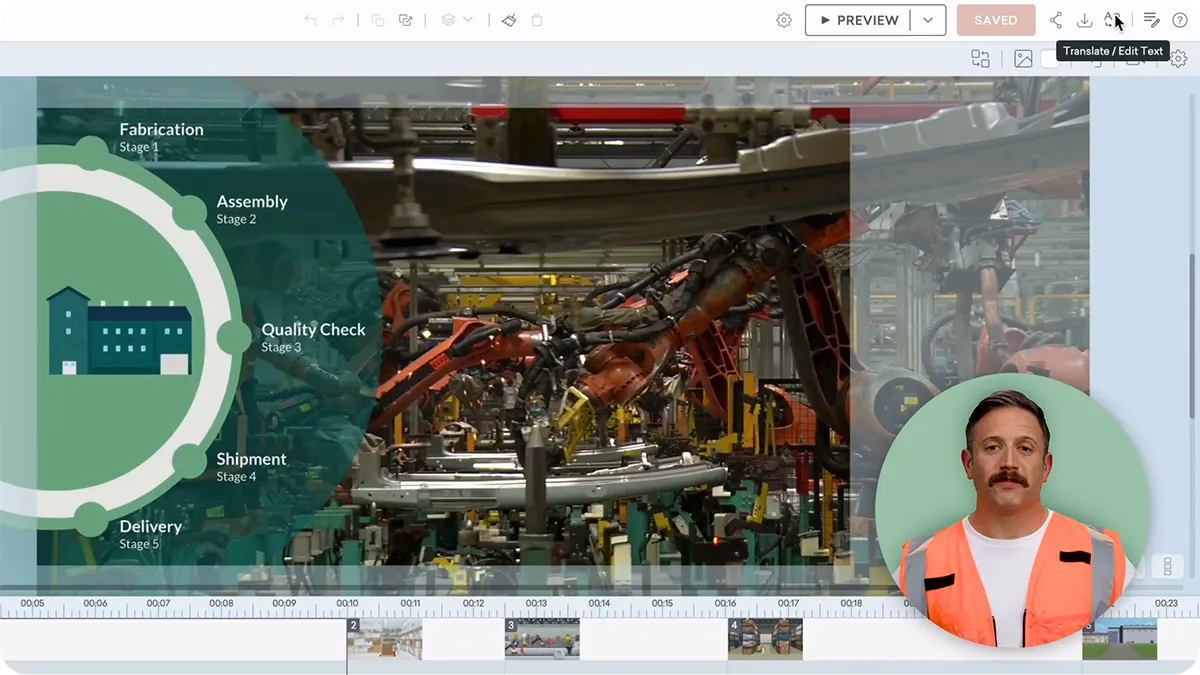Open the help question mark icon
The height and width of the screenshot is (675, 1200).
pos(1180,20)
